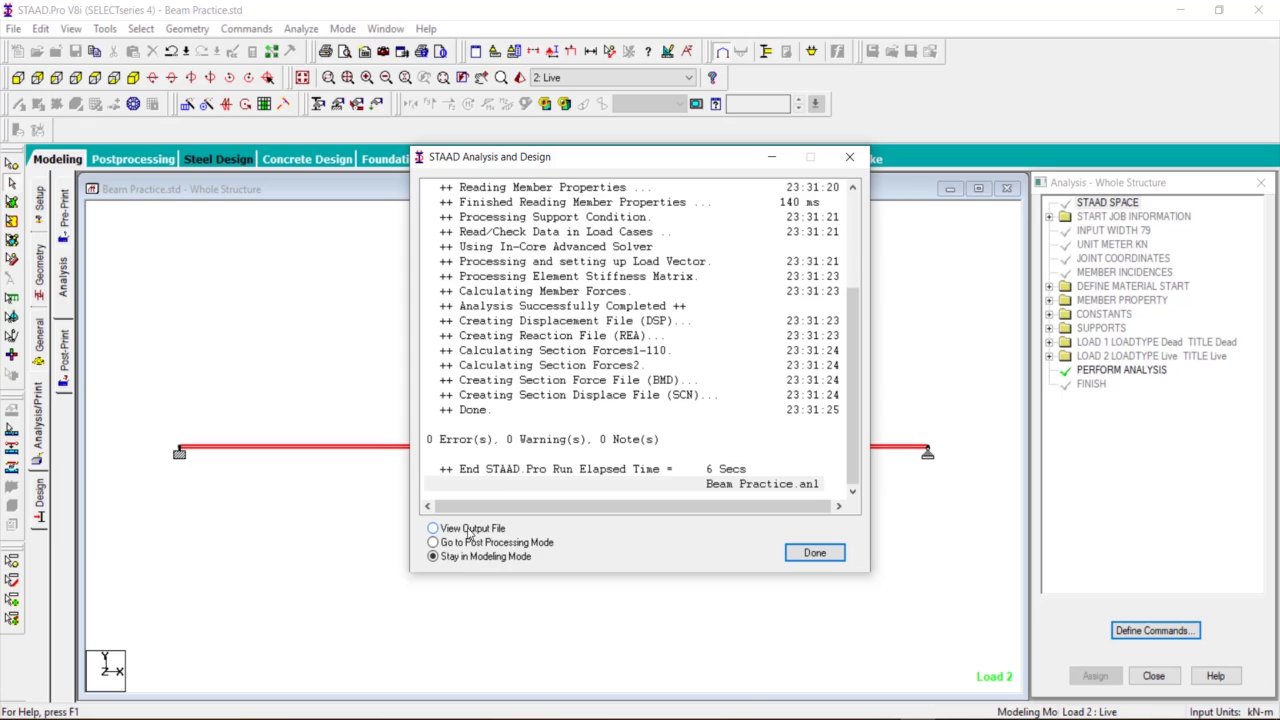This screenshot has width=1280, height=720.
Task: Click the Define Commands button
Action: coord(1155,630)
